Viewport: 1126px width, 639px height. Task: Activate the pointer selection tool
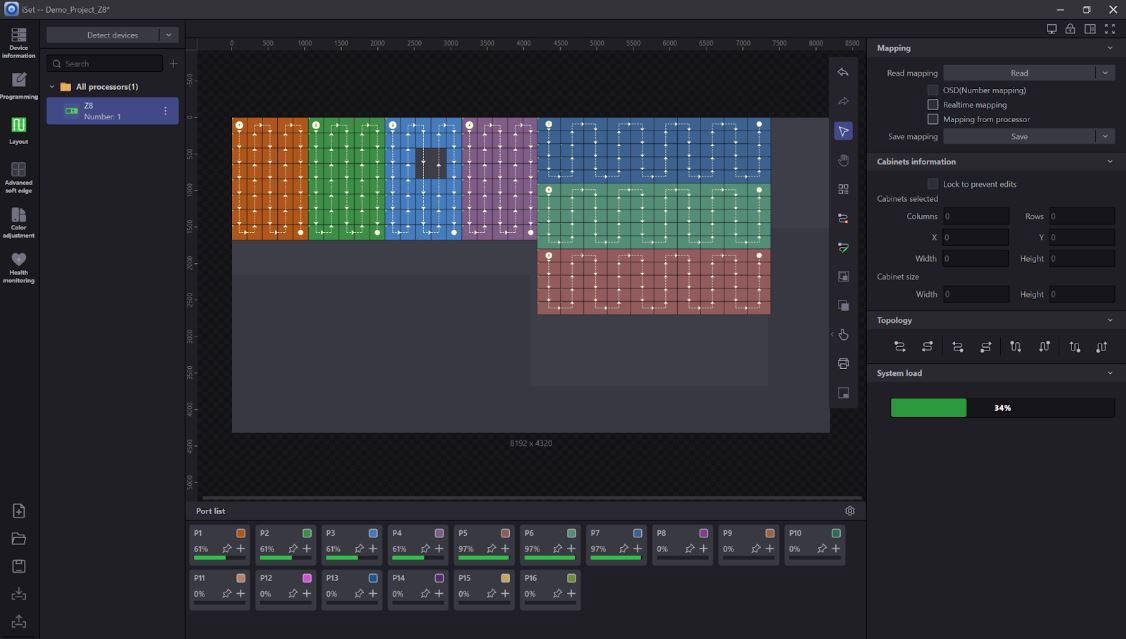843,131
